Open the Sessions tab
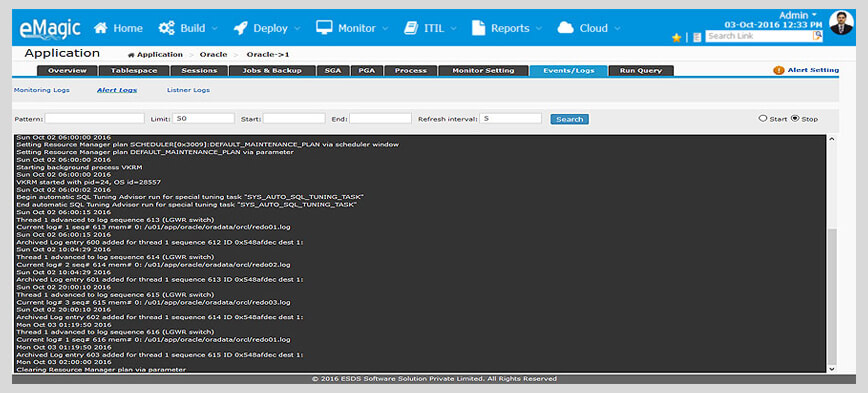This screenshot has width=868, height=393. pos(199,71)
